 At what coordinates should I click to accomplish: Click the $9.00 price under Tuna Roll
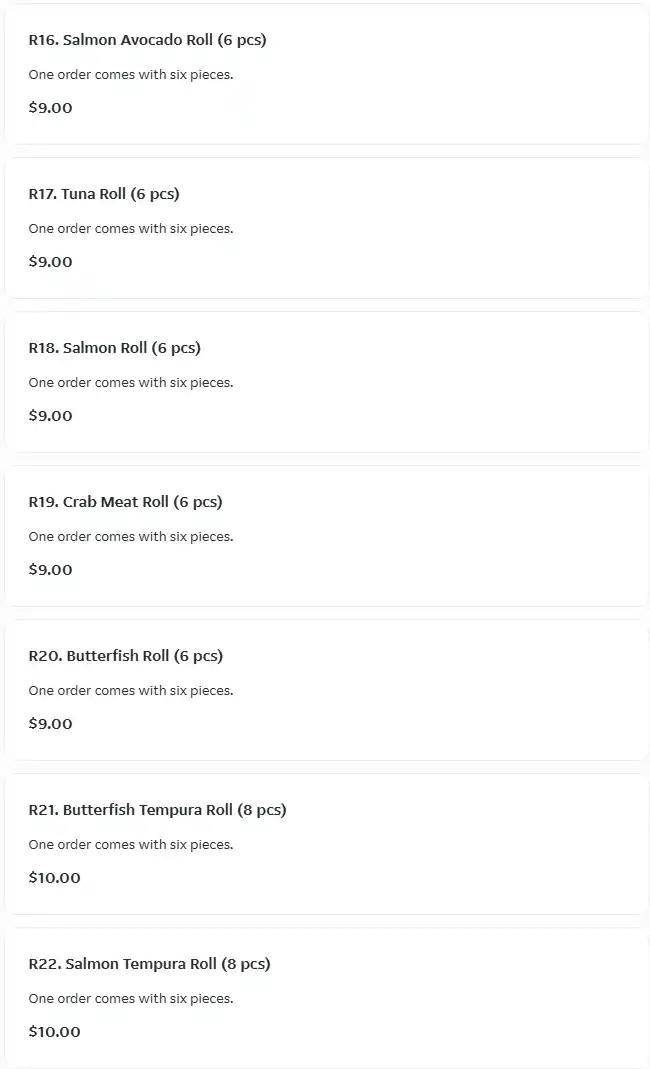50,262
